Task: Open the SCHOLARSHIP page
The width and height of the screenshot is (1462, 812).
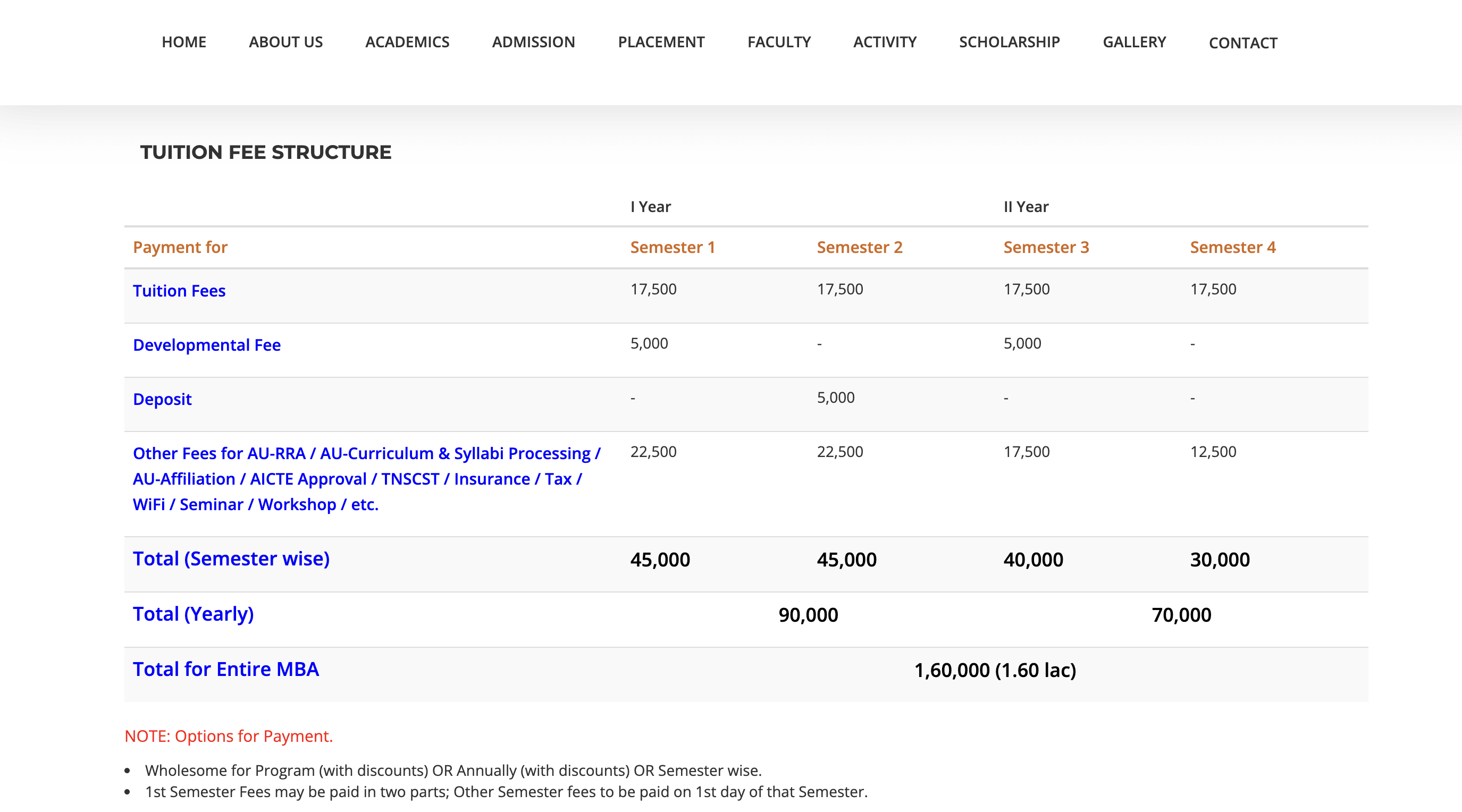Action: click(x=1010, y=42)
